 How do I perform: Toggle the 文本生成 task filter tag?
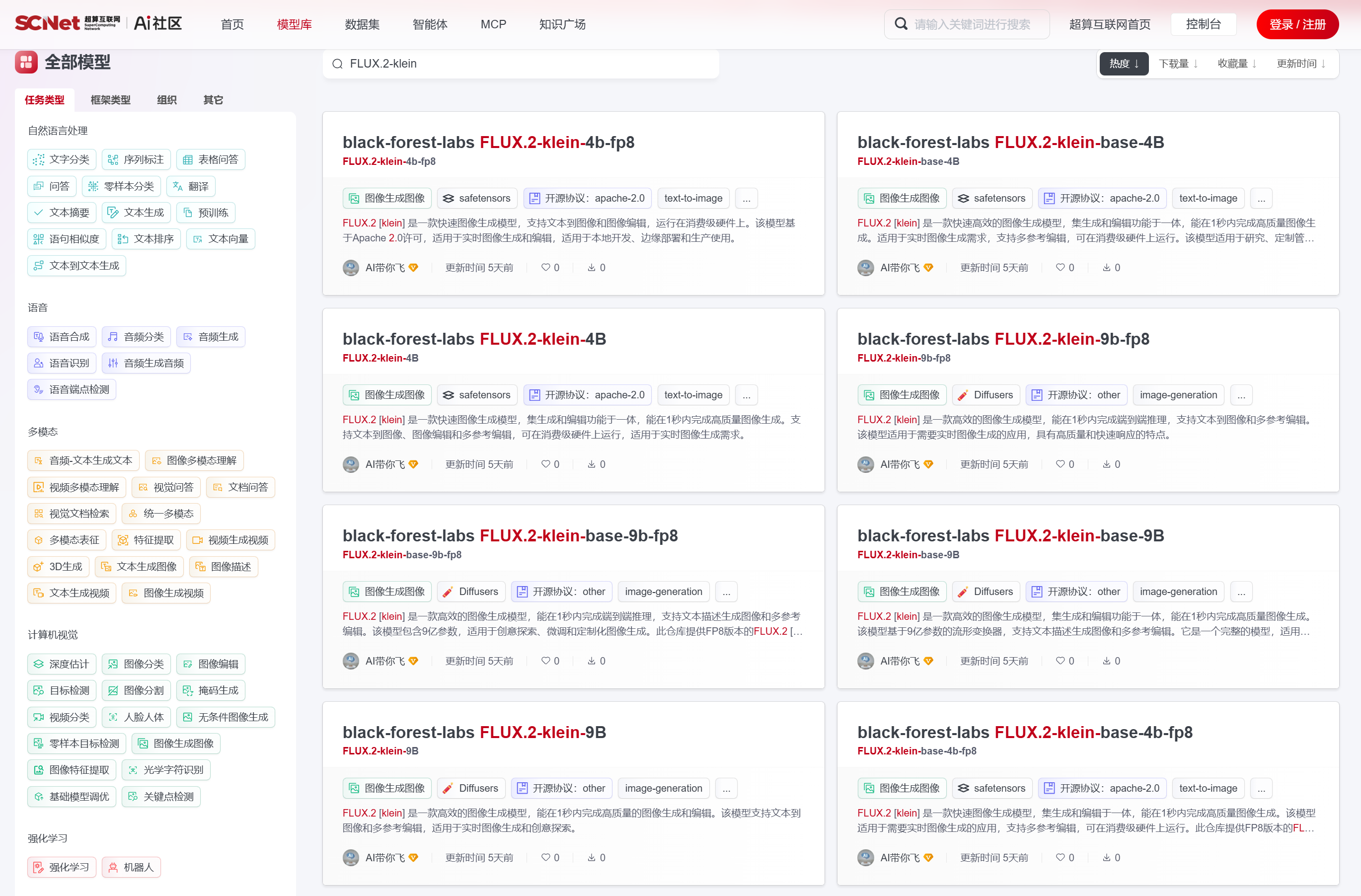pos(136,213)
